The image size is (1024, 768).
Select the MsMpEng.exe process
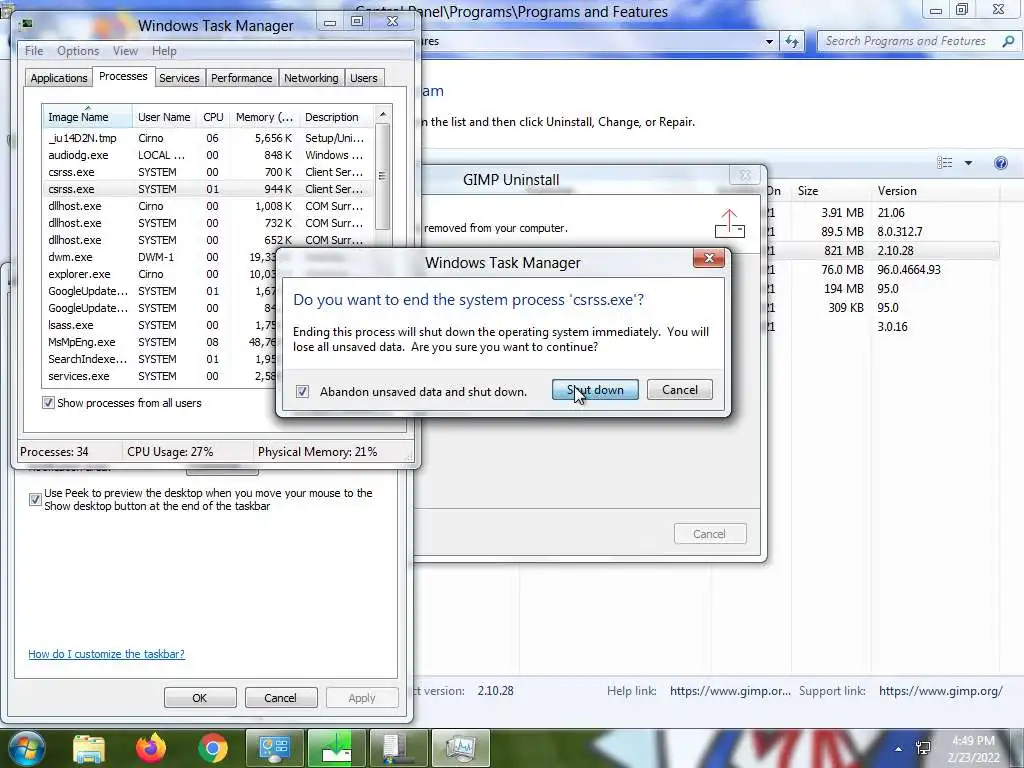[160, 342]
